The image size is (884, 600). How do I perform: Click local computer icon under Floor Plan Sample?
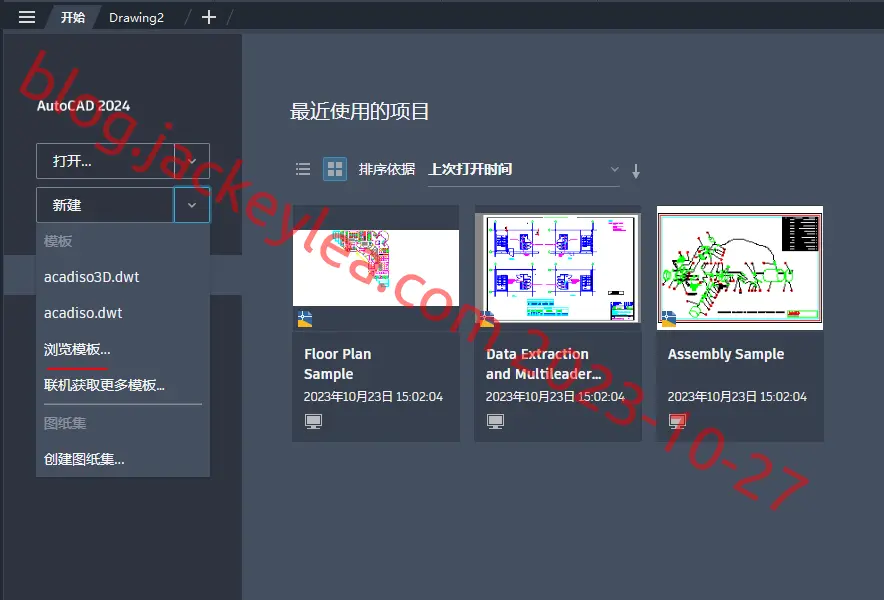[x=313, y=421]
